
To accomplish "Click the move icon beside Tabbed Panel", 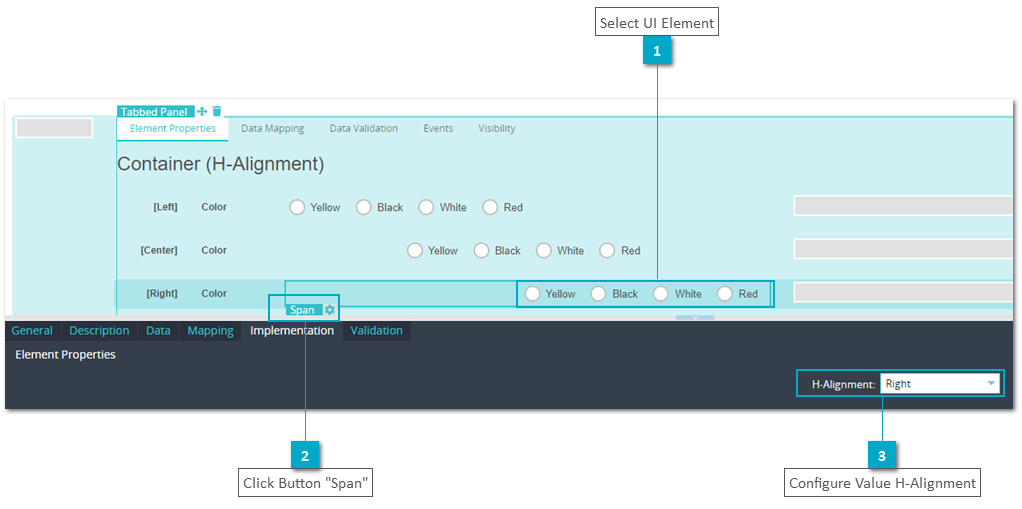I will point(202,111).
